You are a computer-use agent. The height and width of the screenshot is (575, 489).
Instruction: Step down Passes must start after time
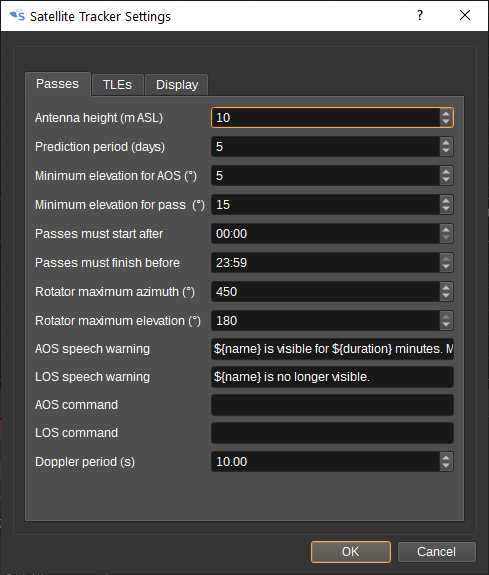[x=446, y=238]
